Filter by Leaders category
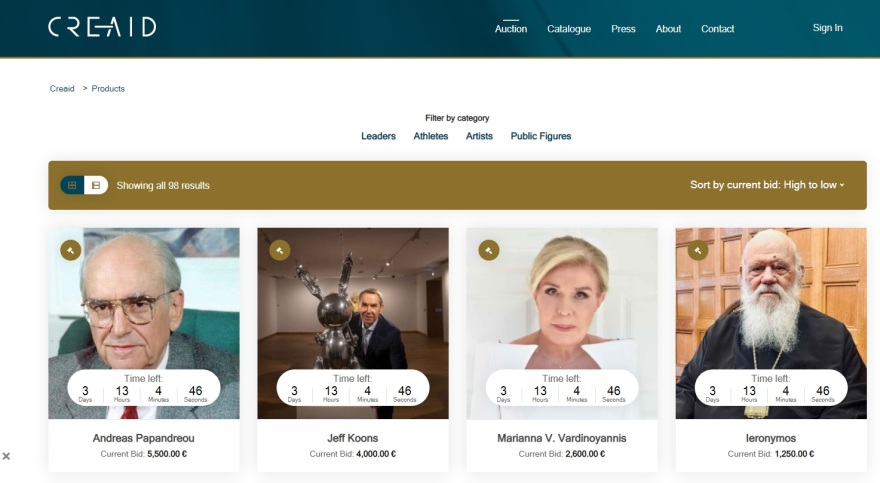The width and height of the screenshot is (880, 483). (x=378, y=136)
